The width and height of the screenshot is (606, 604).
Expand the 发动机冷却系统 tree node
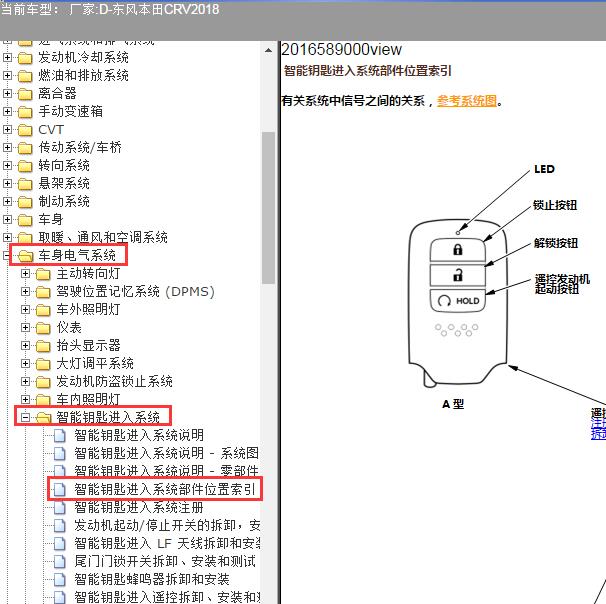(x=7, y=58)
